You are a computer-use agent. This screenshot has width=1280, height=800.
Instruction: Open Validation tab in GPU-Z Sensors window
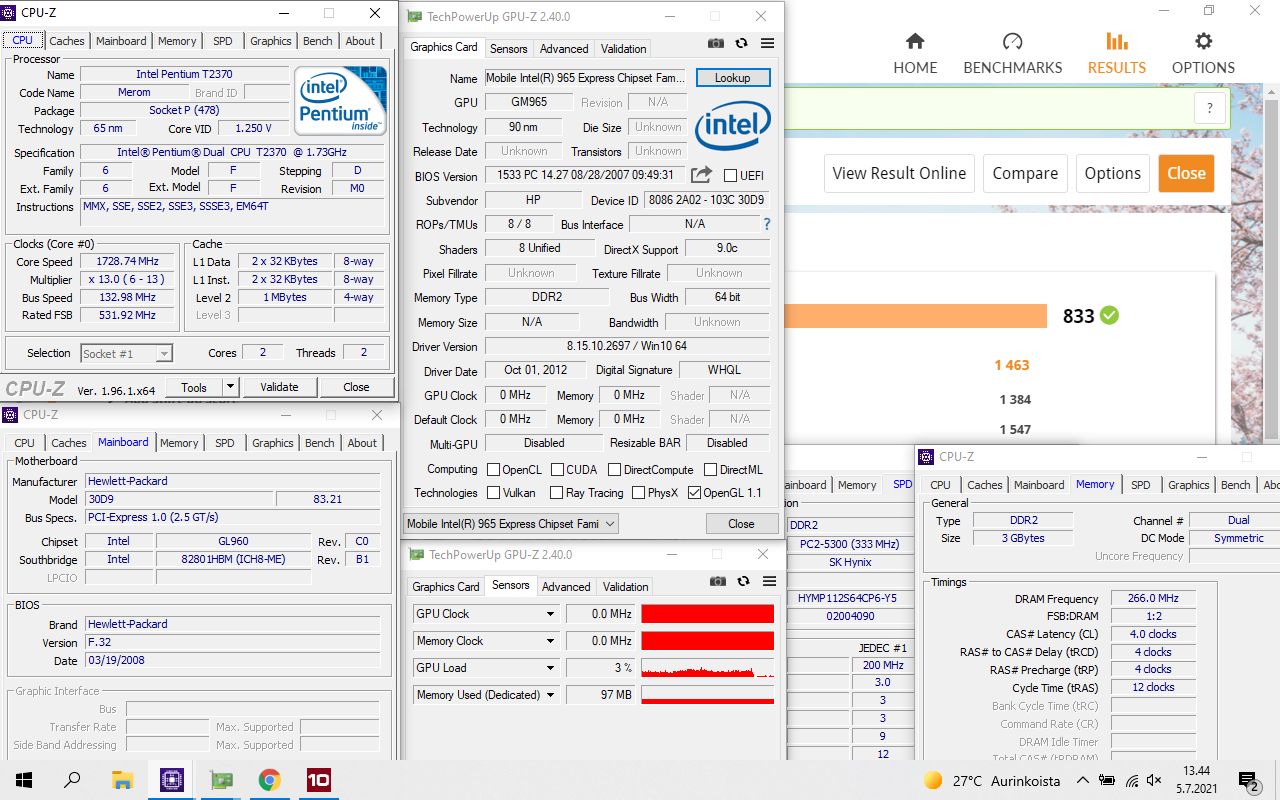626,586
